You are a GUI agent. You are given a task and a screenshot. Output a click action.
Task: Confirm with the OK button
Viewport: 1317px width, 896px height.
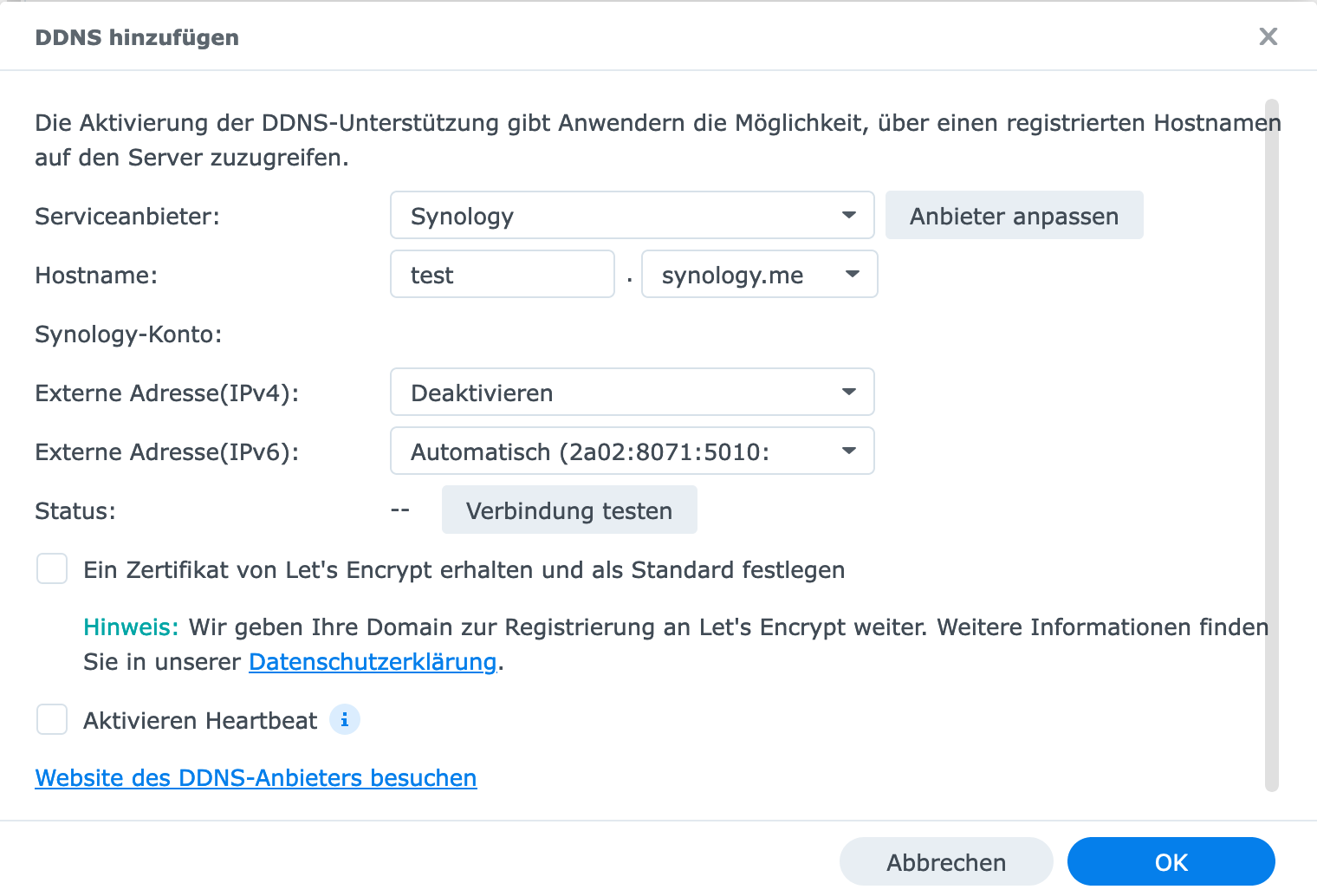pyautogui.click(x=1171, y=862)
